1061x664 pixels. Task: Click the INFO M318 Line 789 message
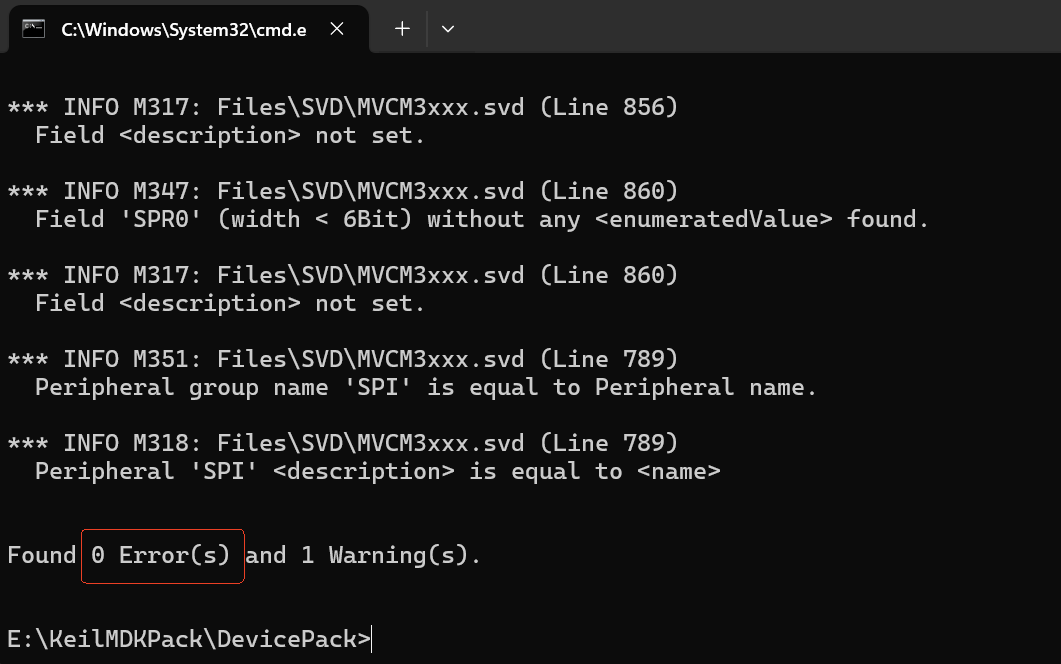(x=343, y=443)
